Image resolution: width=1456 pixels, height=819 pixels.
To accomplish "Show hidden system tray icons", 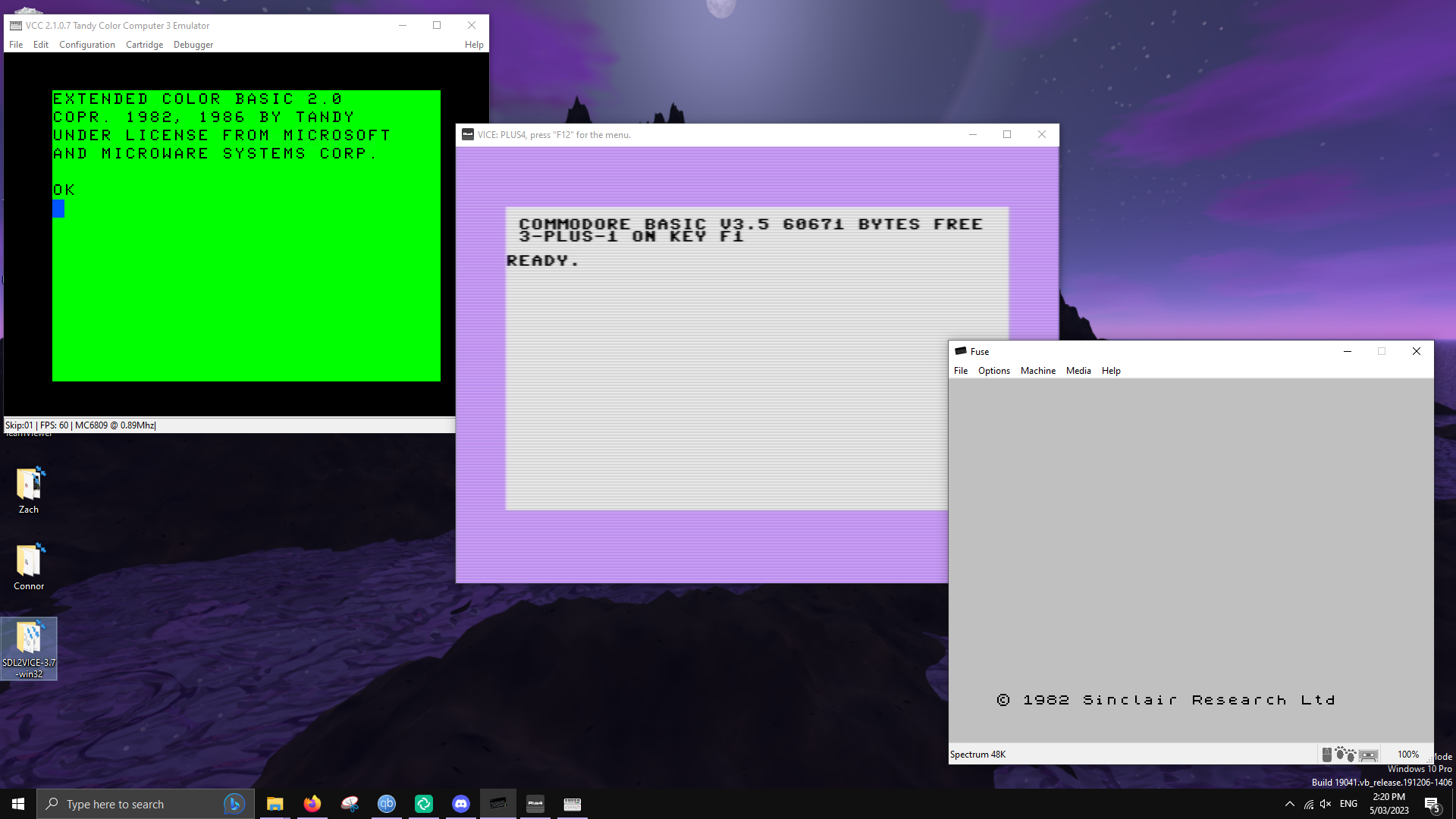I will point(1289,804).
